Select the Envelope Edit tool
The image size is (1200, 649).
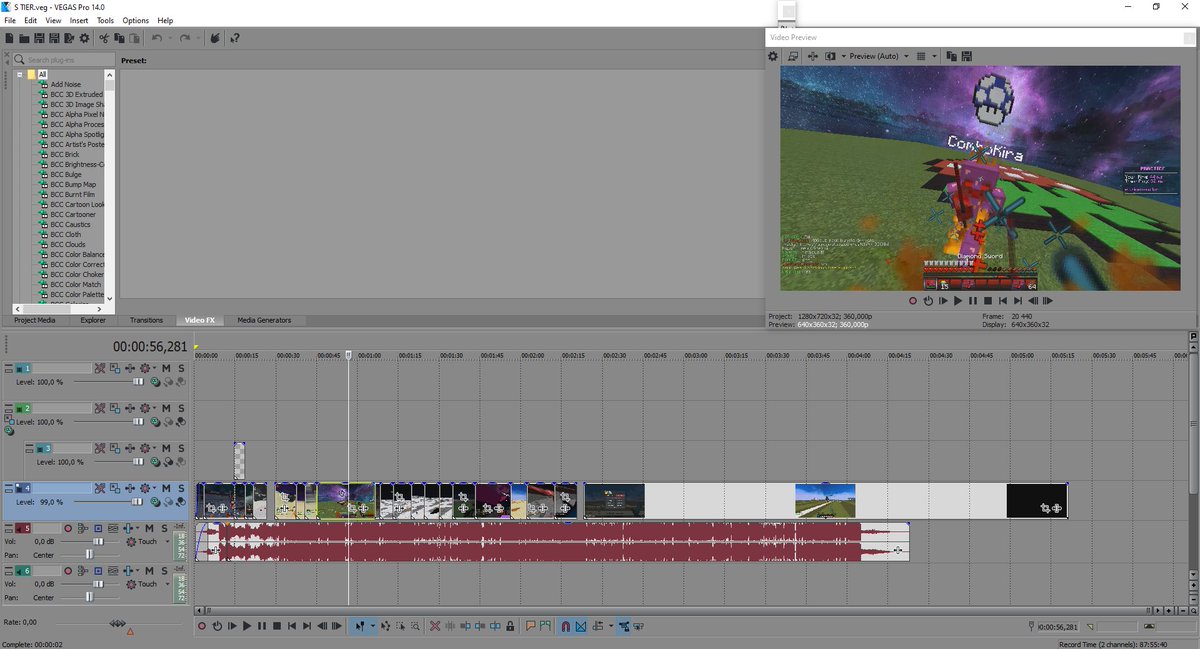click(x=385, y=626)
